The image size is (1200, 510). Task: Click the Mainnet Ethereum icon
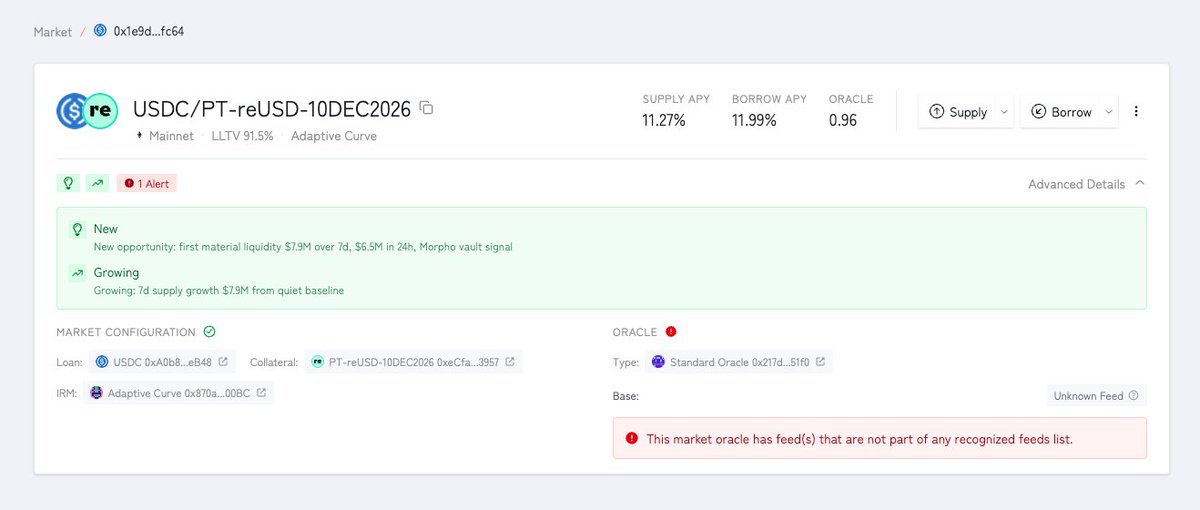(x=139, y=136)
